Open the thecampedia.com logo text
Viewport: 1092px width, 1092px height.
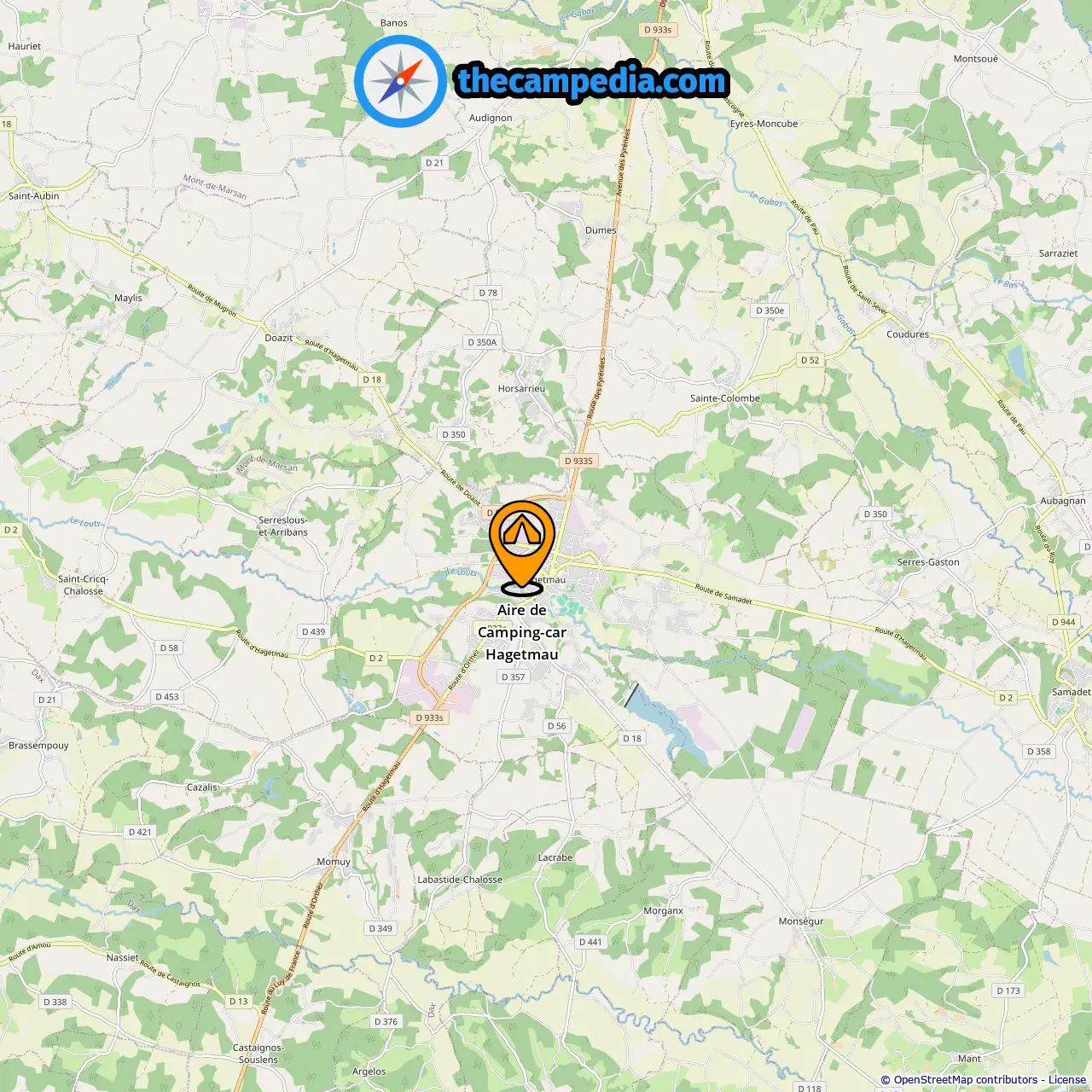point(591,81)
